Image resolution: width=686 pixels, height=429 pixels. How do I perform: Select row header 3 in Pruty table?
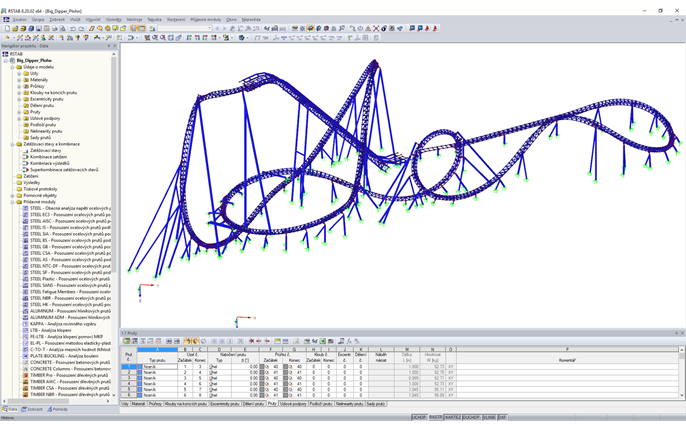tap(129, 378)
